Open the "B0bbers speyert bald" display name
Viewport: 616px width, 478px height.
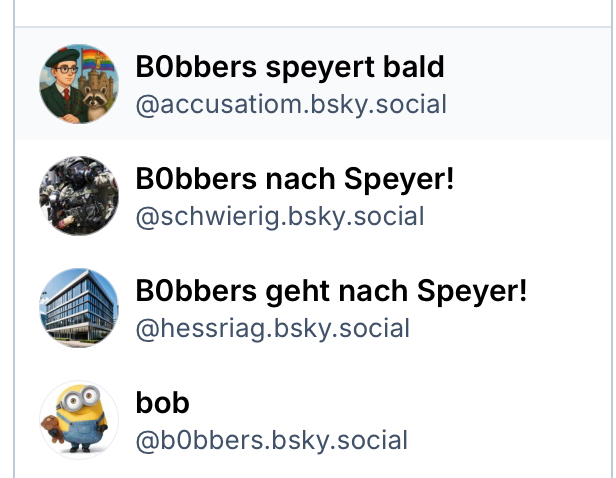tap(290, 68)
